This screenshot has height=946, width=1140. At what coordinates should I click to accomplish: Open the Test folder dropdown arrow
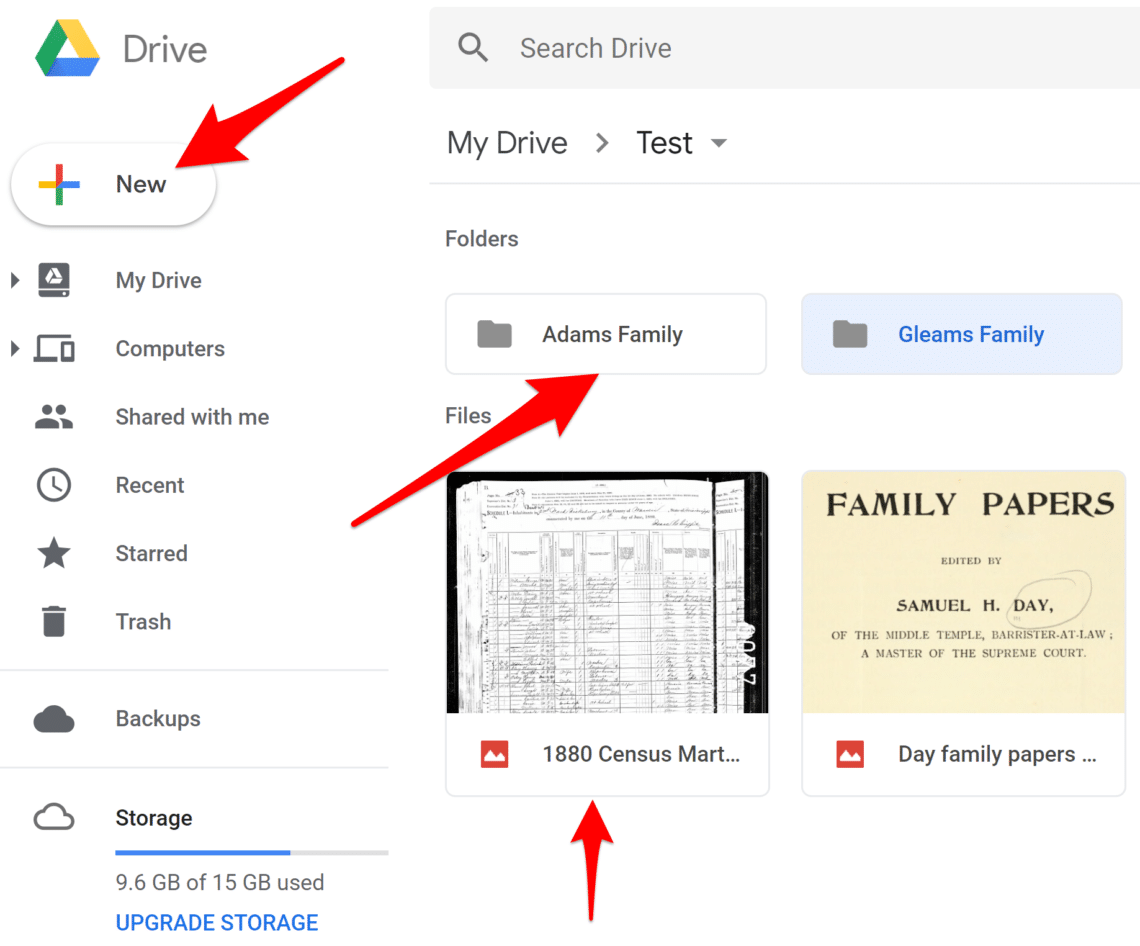point(720,143)
